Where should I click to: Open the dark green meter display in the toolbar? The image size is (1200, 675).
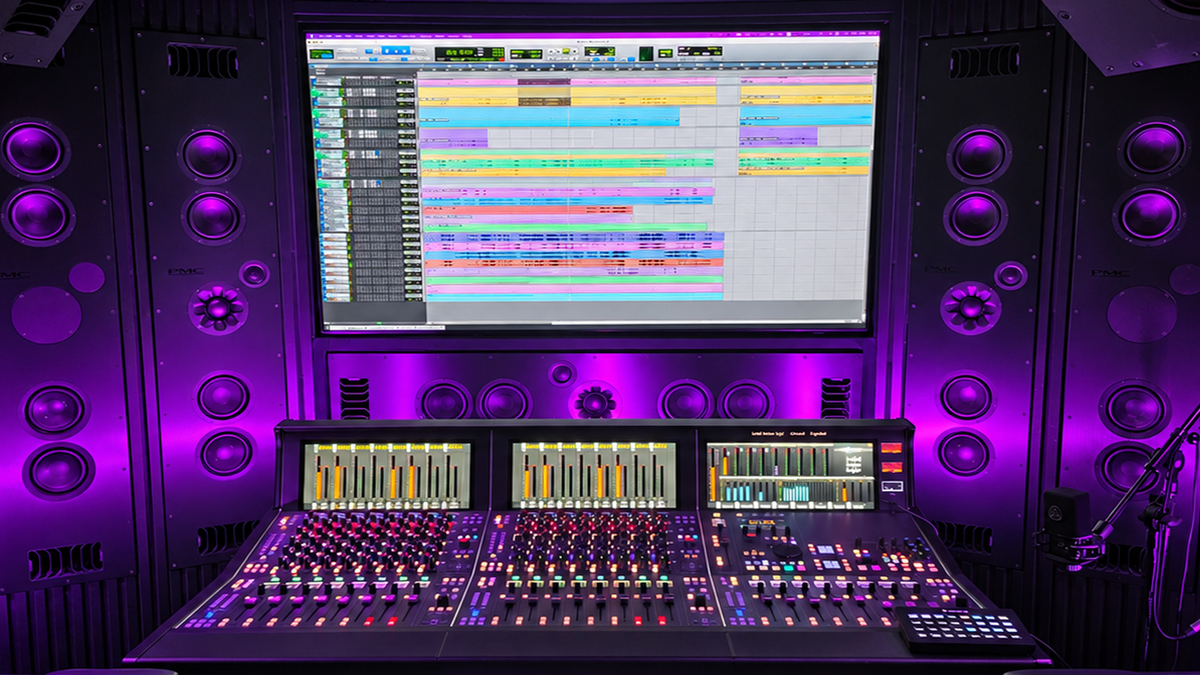646,54
